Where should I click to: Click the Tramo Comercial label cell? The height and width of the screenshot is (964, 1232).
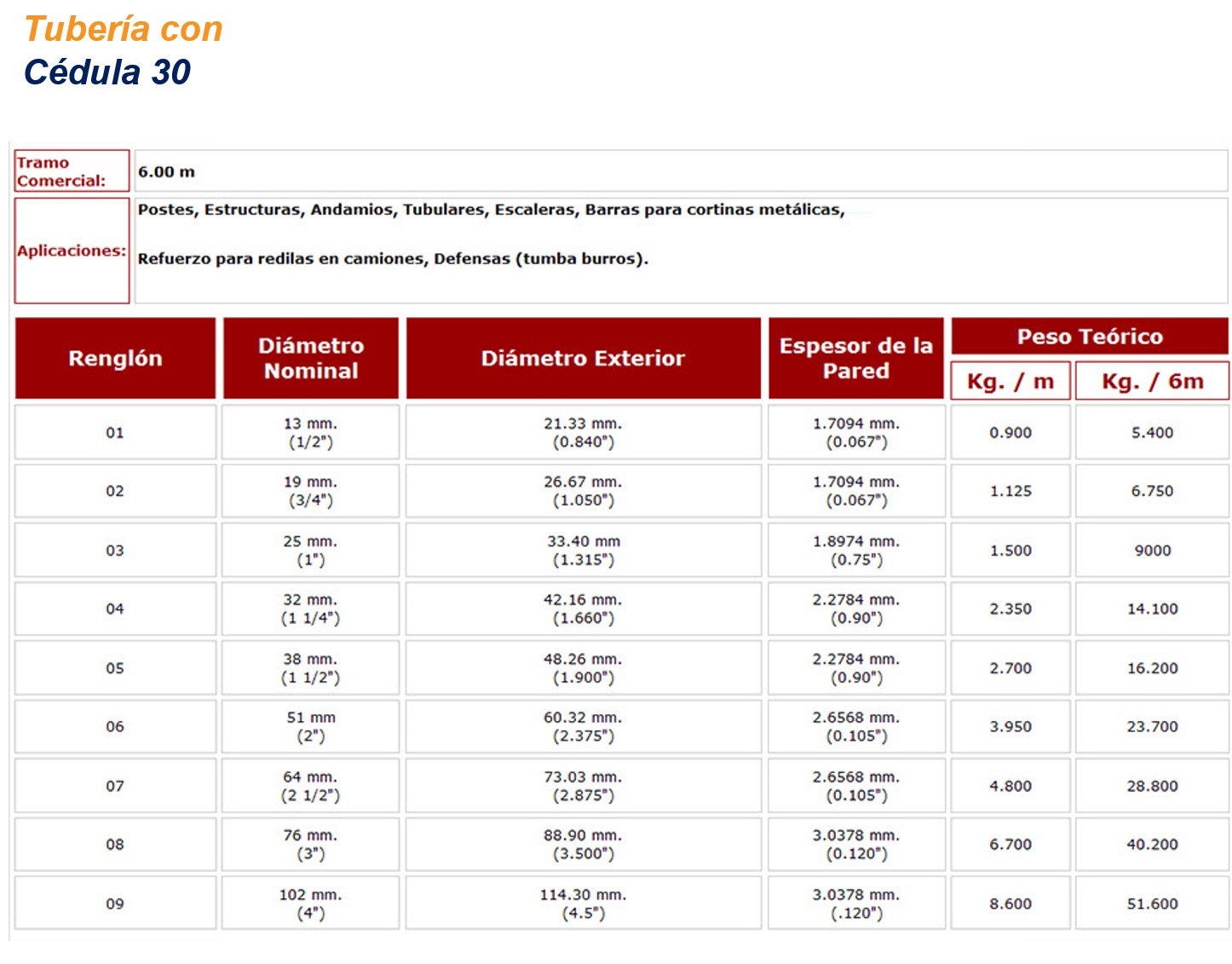click(x=72, y=171)
